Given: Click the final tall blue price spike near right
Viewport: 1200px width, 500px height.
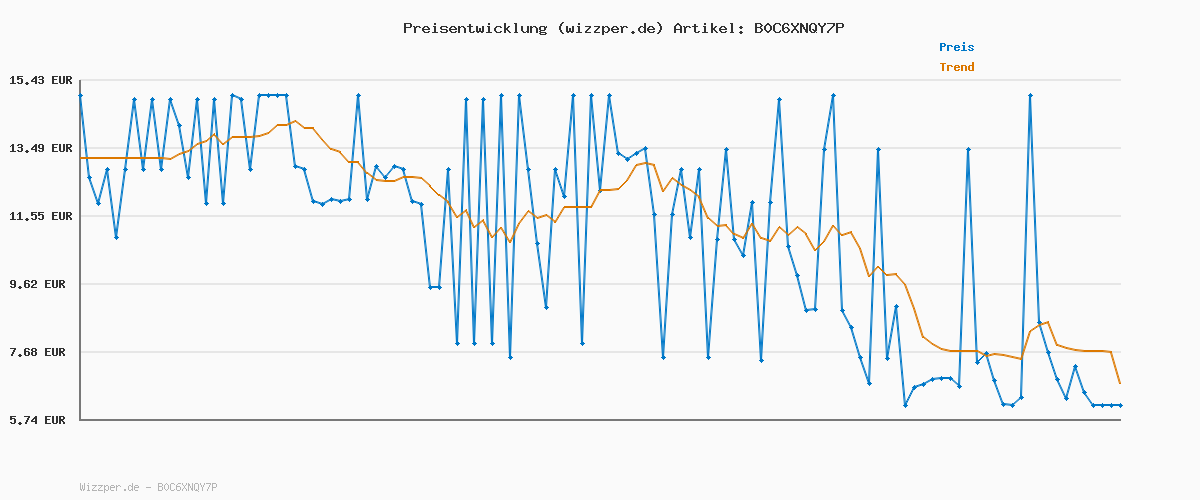Looking at the screenshot, I should pos(1030,95).
